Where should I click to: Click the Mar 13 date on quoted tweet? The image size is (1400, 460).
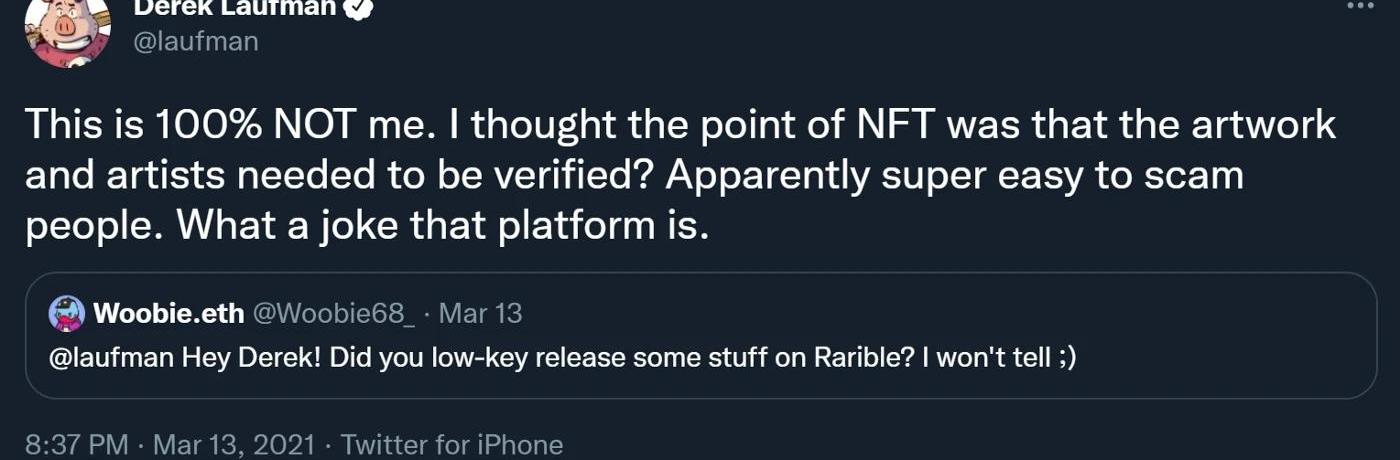pyautogui.click(x=481, y=314)
